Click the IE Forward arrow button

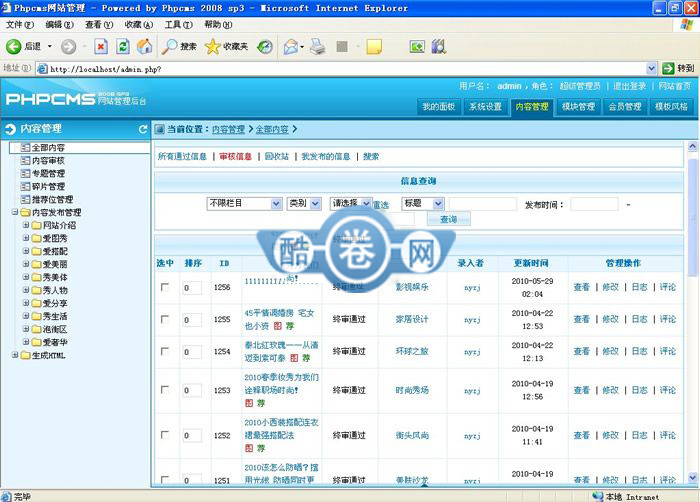tap(68, 46)
